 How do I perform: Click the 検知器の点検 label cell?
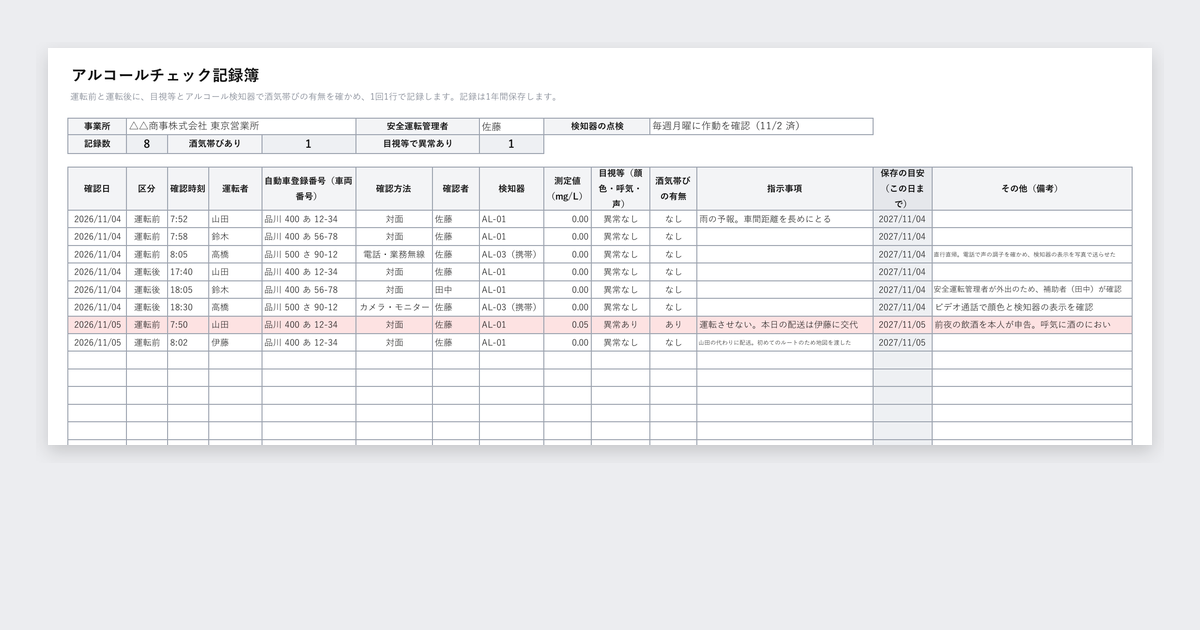tap(597, 127)
